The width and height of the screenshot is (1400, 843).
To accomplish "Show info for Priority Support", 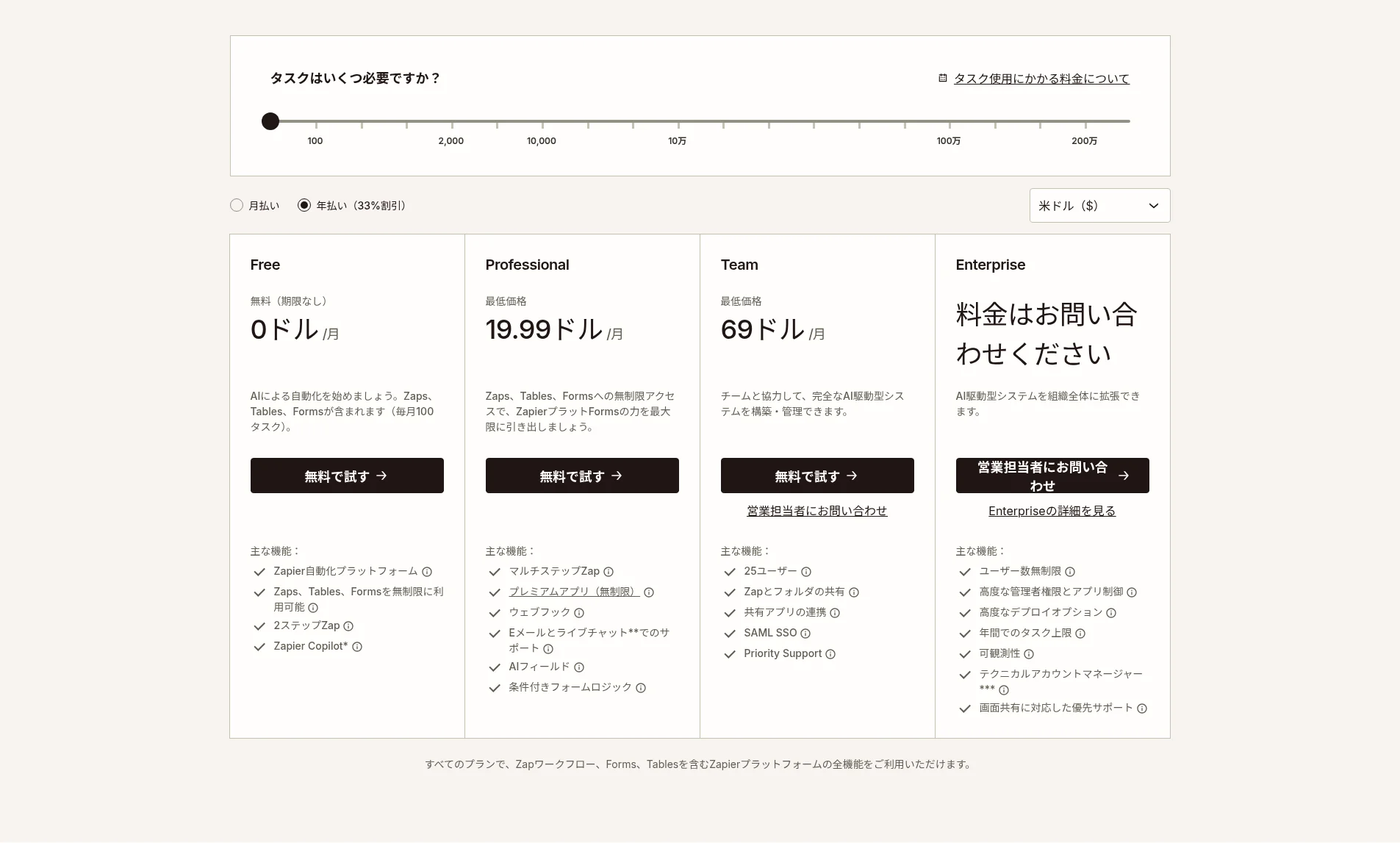I will [830, 654].
